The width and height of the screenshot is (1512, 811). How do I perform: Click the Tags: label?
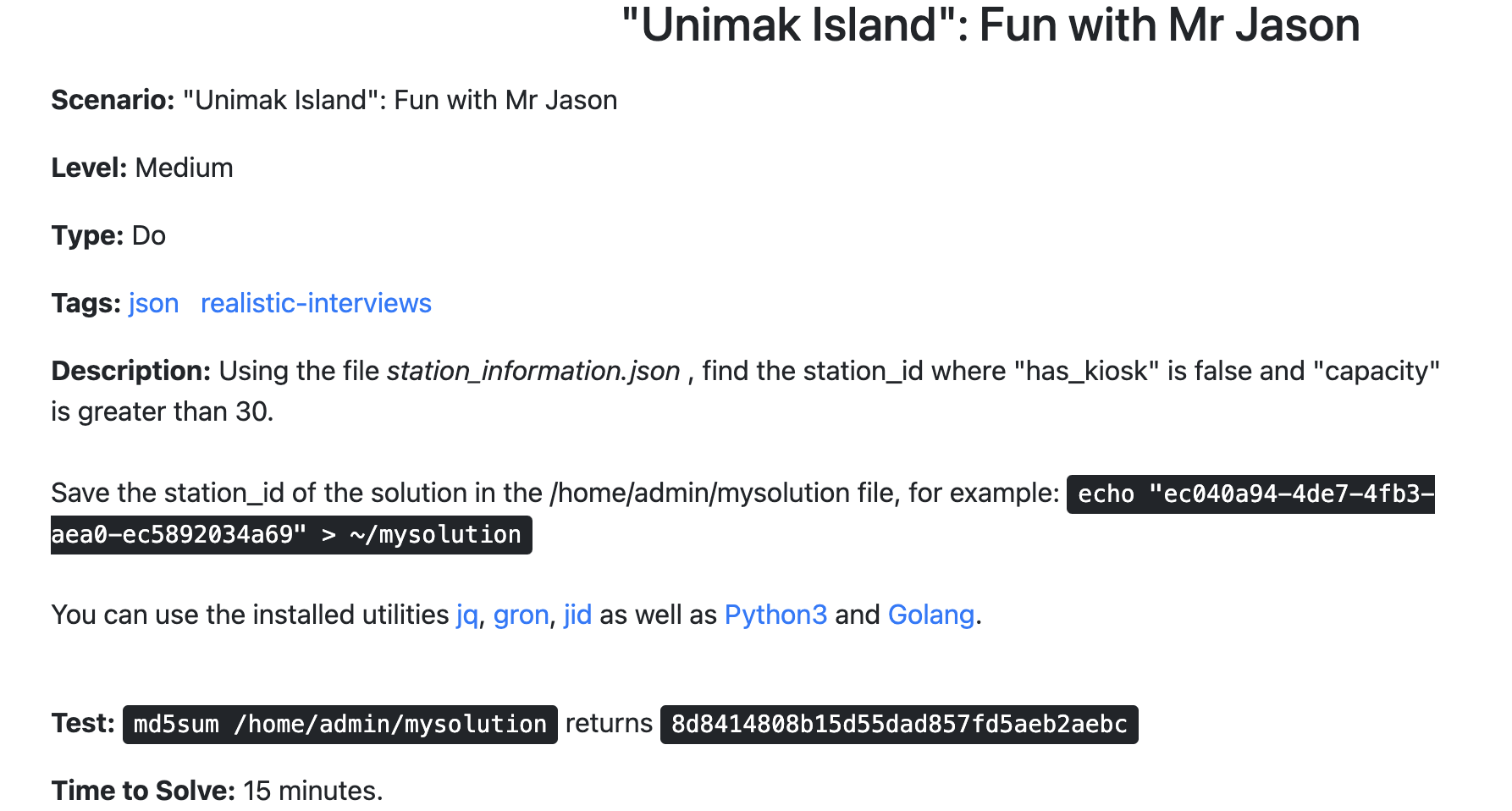(86, 303)
